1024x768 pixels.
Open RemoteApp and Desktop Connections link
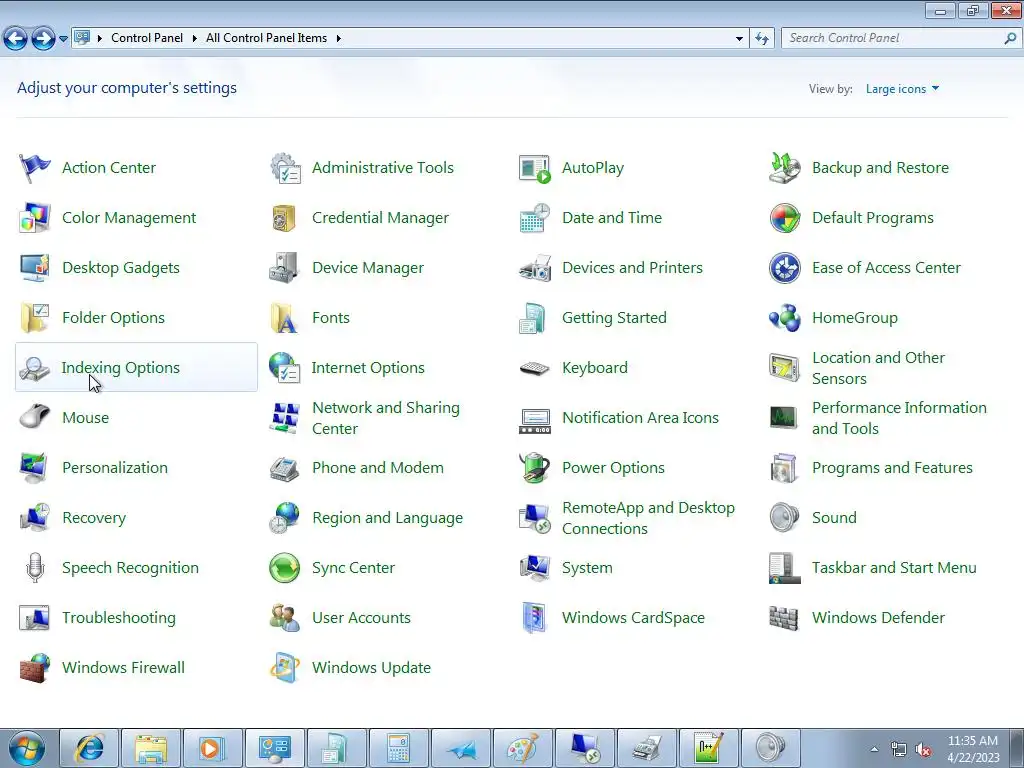(x=648, y=518)
